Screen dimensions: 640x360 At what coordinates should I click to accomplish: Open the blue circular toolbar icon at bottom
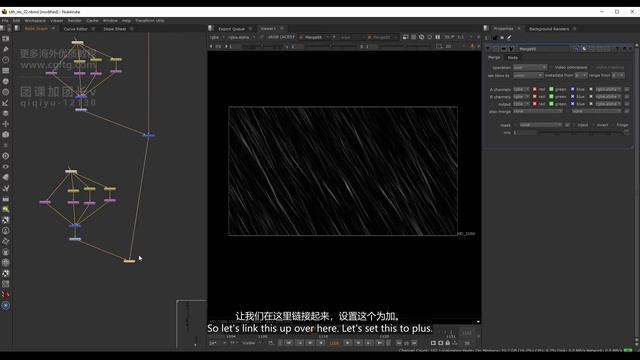(x=6, y=305)
